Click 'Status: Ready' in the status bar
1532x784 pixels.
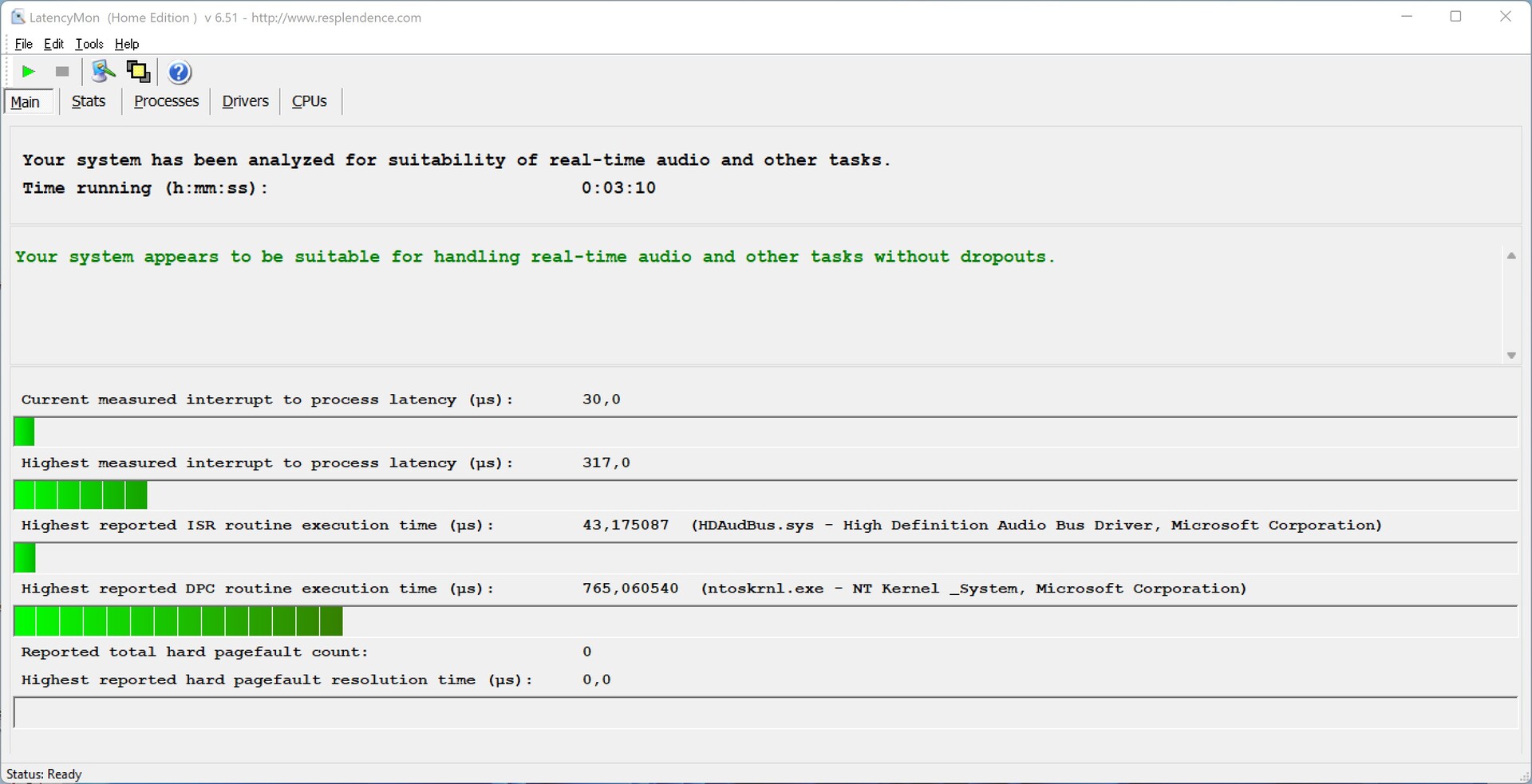(44, 774)
